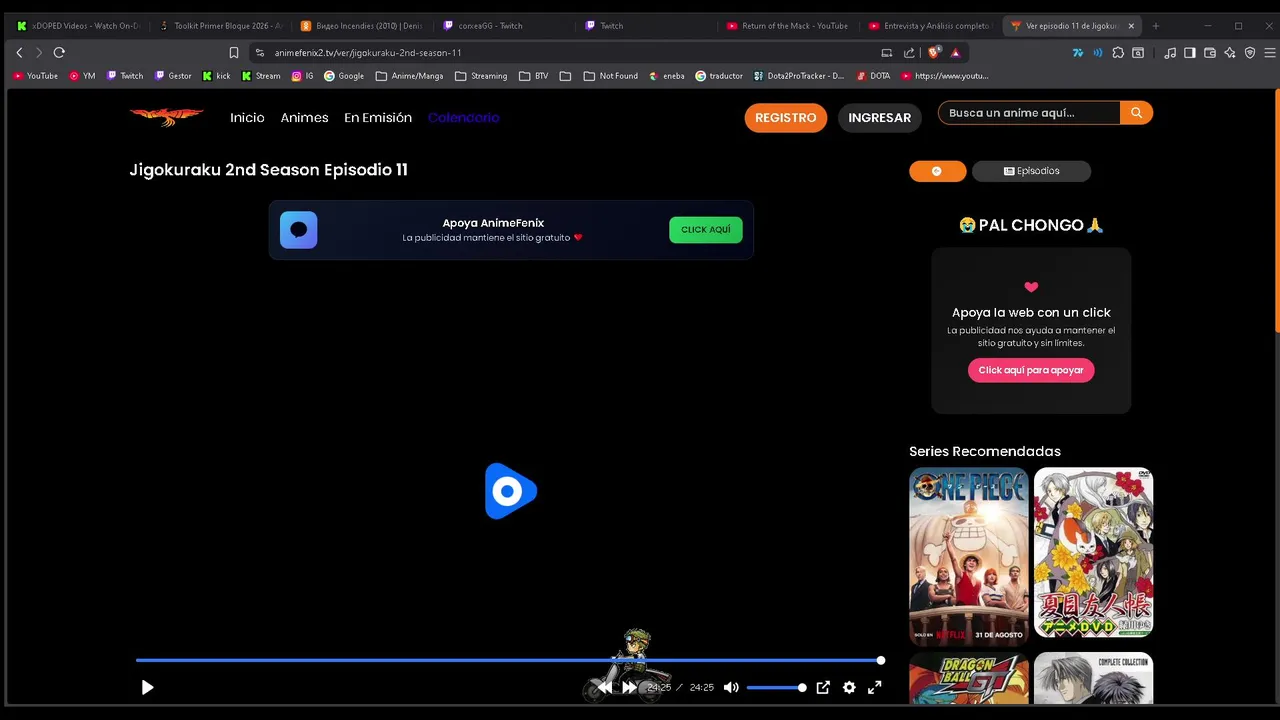Open the traductor bookmark
This screenshot has height=720, width=1280.
719,76
